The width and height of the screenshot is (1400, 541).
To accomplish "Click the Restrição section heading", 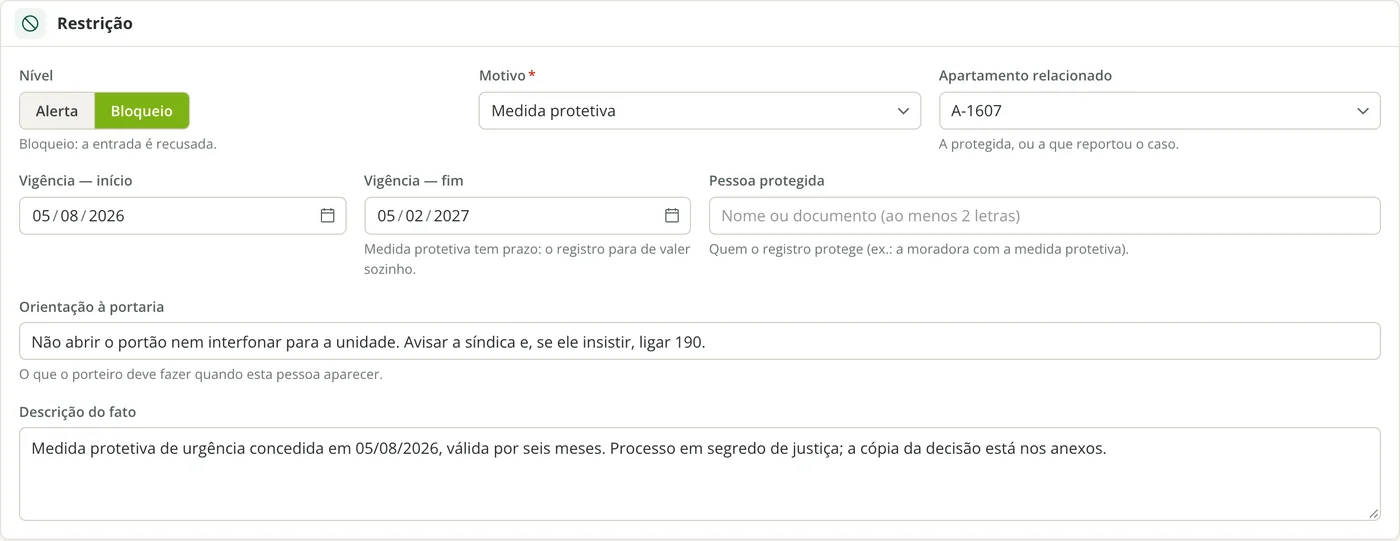I will click(x=95, y=23).
